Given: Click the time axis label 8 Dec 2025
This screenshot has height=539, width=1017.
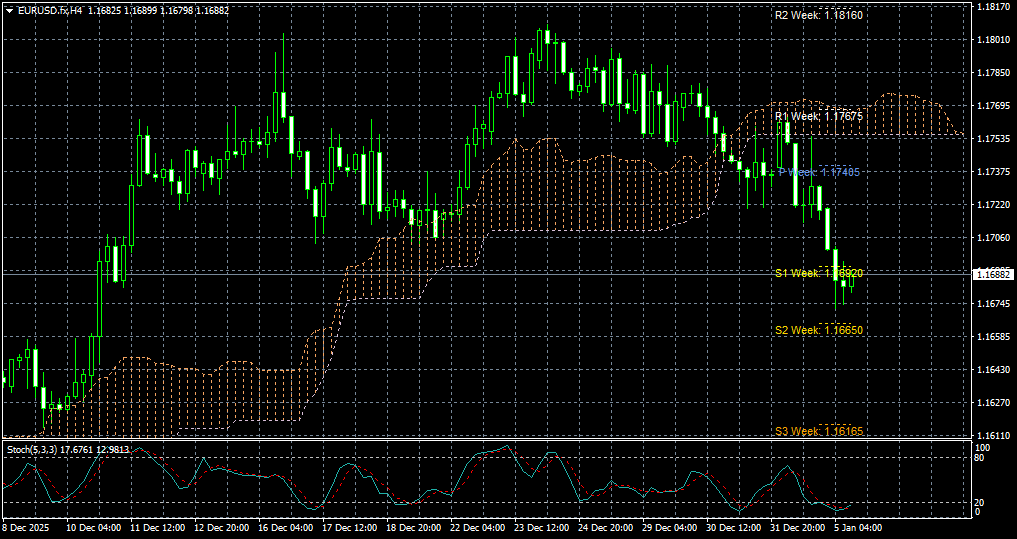Looking at the screenshot, I should click(x=25, y=529).
